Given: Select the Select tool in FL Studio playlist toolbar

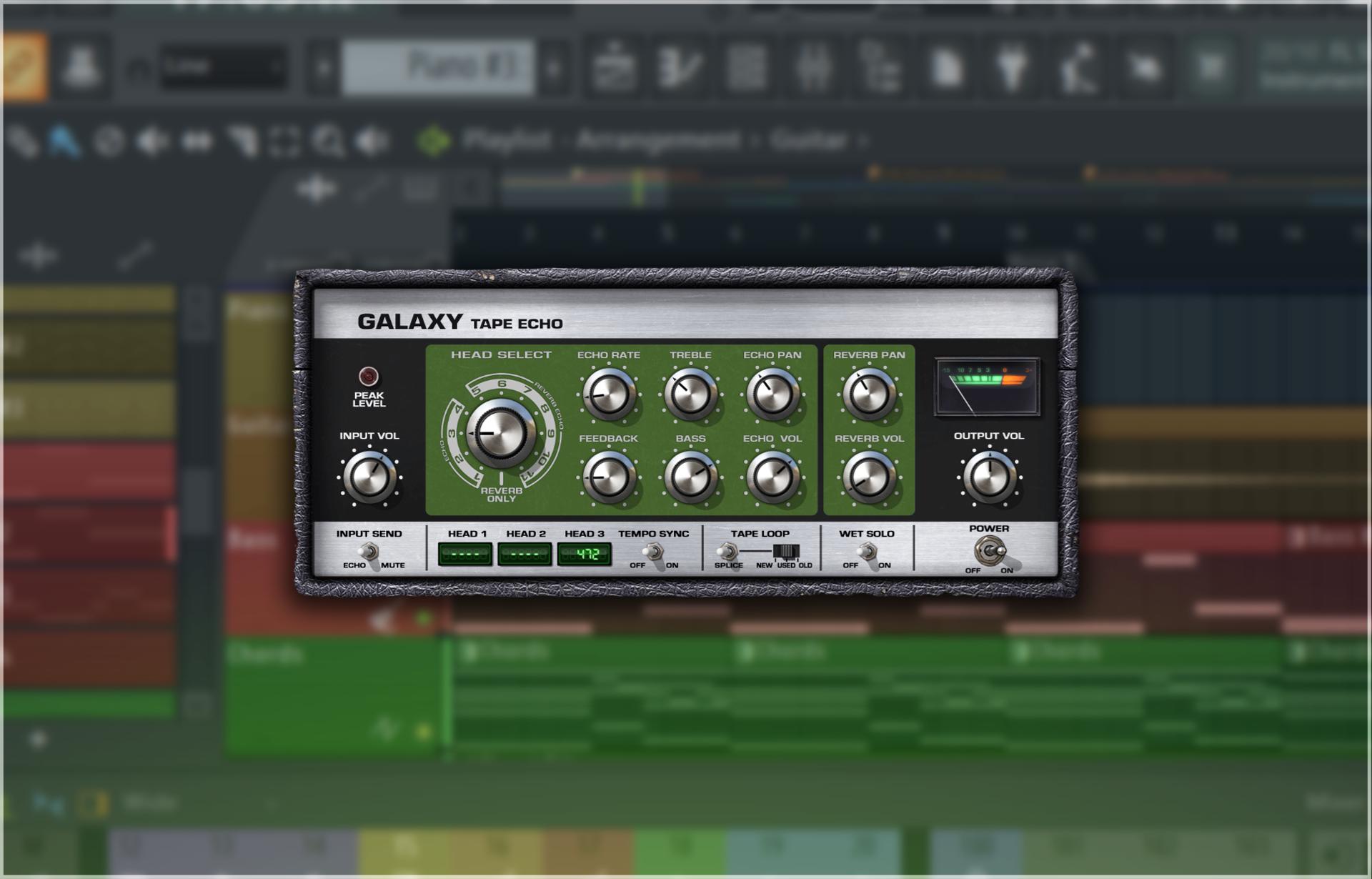Looking at the screenshot, I should click(284, 141).
